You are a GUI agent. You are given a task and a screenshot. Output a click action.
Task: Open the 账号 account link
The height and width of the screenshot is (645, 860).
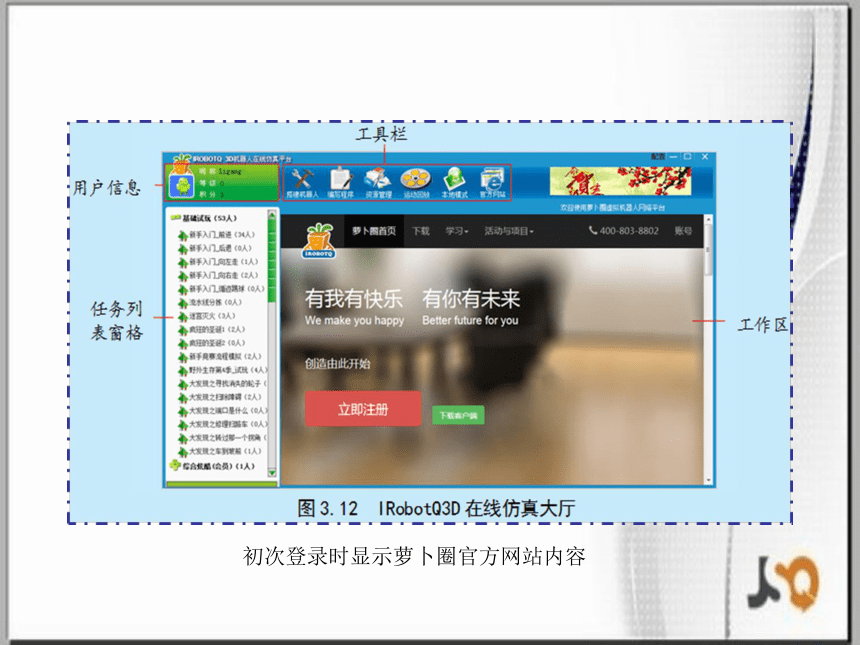tap(683, 231)
